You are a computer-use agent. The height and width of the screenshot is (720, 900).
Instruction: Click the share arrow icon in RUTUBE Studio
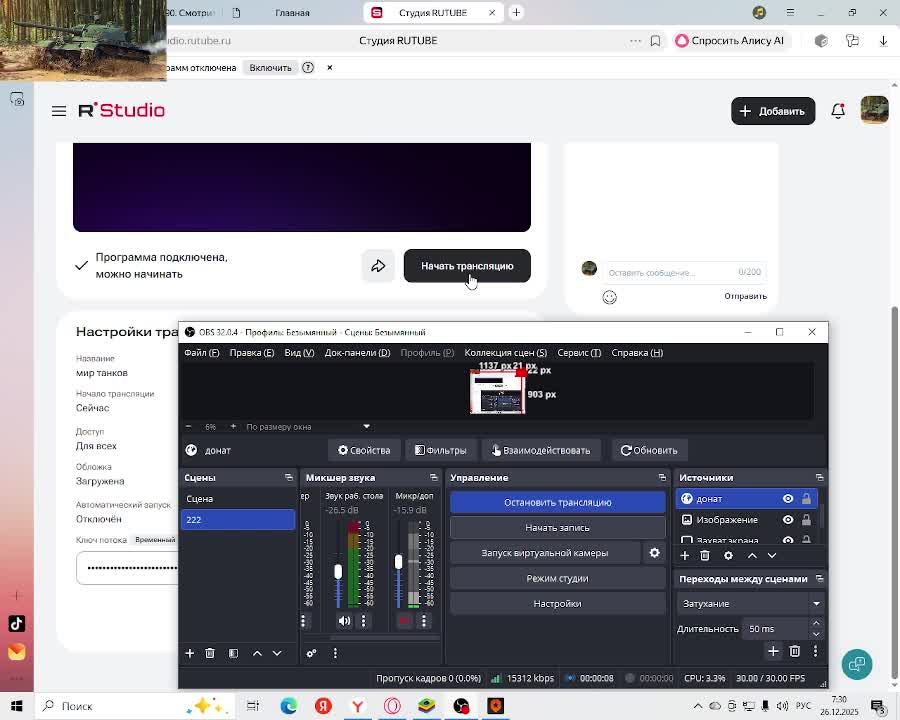[378, 266]
